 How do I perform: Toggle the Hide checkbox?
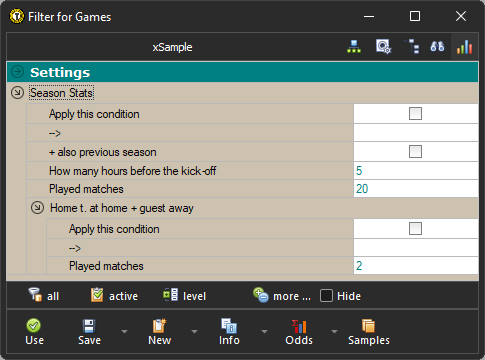tap(326, 296)
